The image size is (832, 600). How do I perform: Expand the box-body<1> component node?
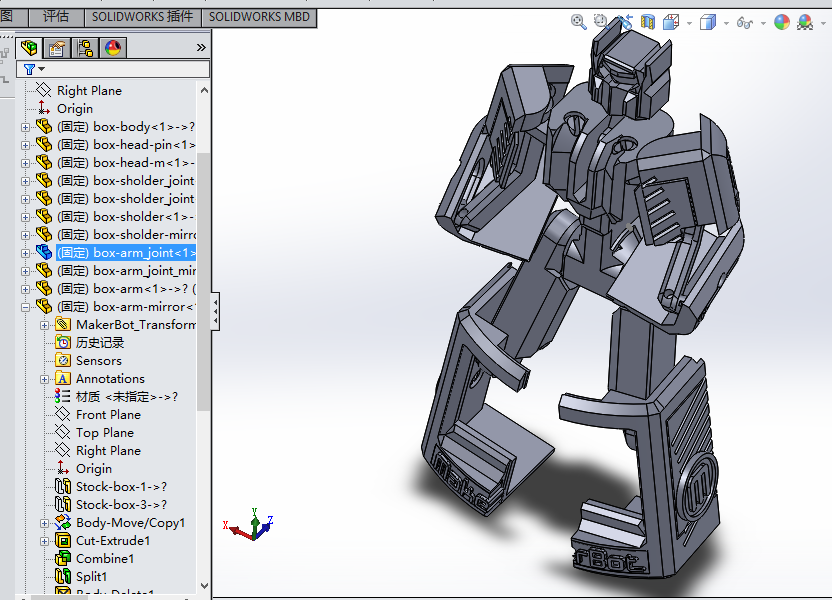tap(26, 127)
